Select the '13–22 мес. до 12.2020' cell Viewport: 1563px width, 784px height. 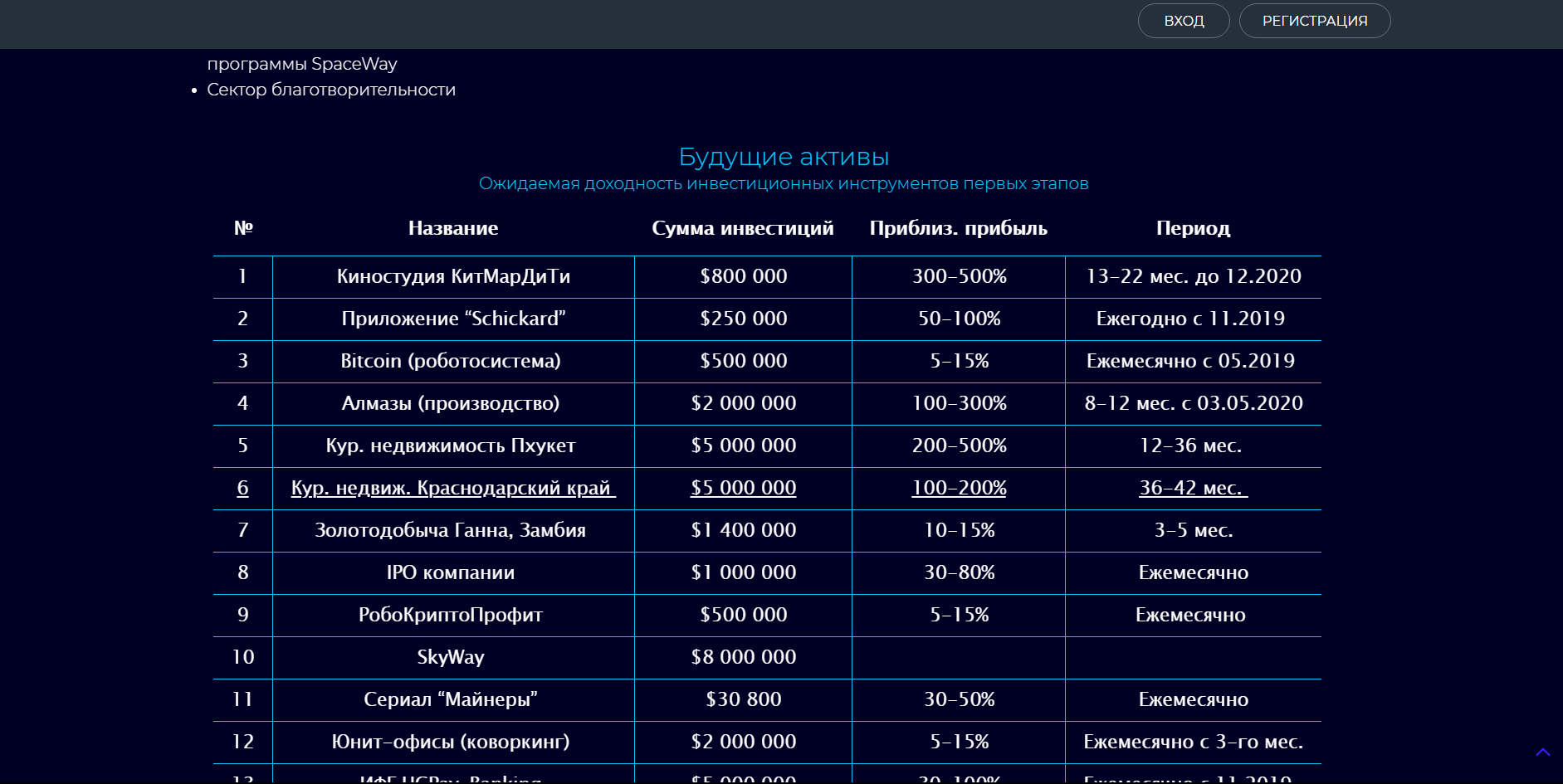pyautogui.click(x=1193, y=277)
